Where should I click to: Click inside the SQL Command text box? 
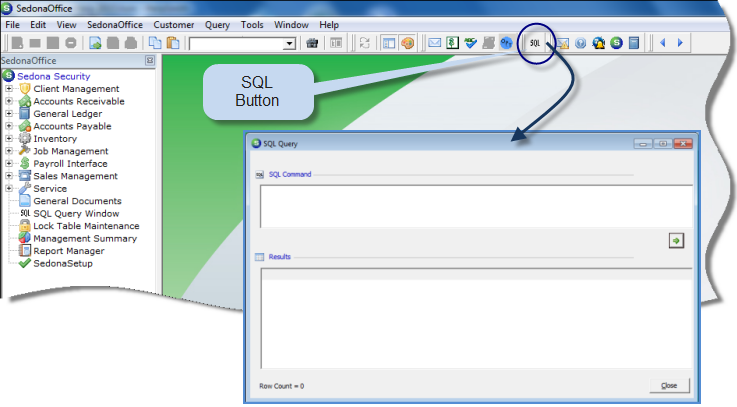click(476, 206)
